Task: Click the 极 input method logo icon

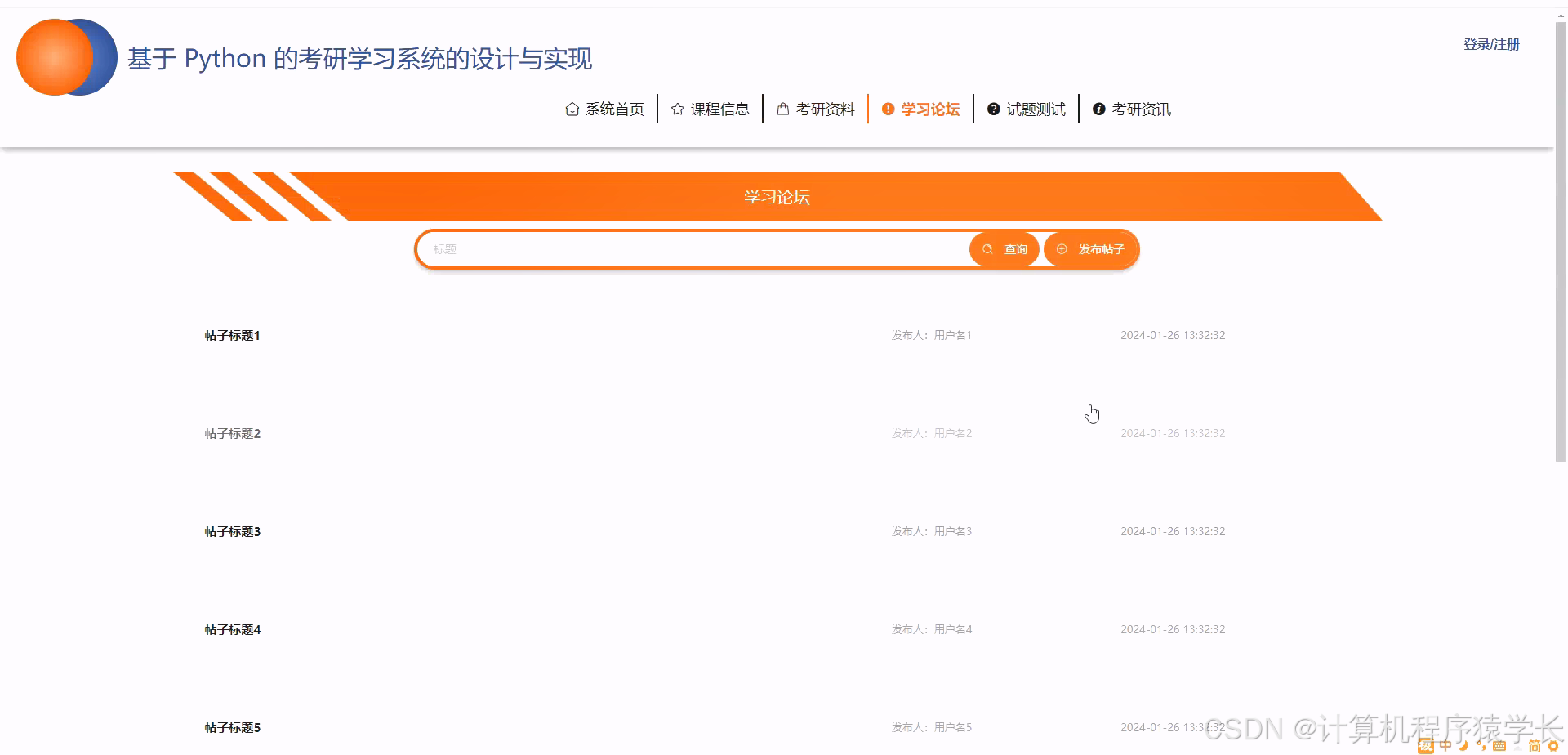Action: (x=1426, y=745)
